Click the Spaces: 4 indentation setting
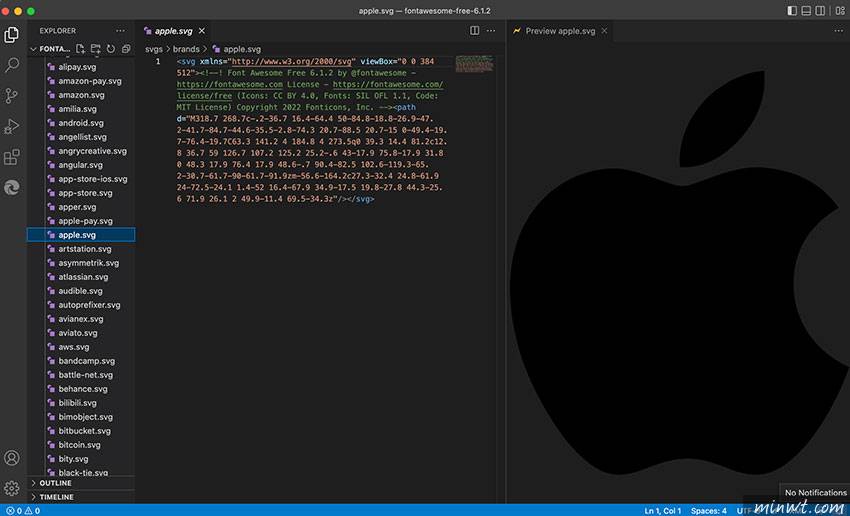 (x=708, y=510)
